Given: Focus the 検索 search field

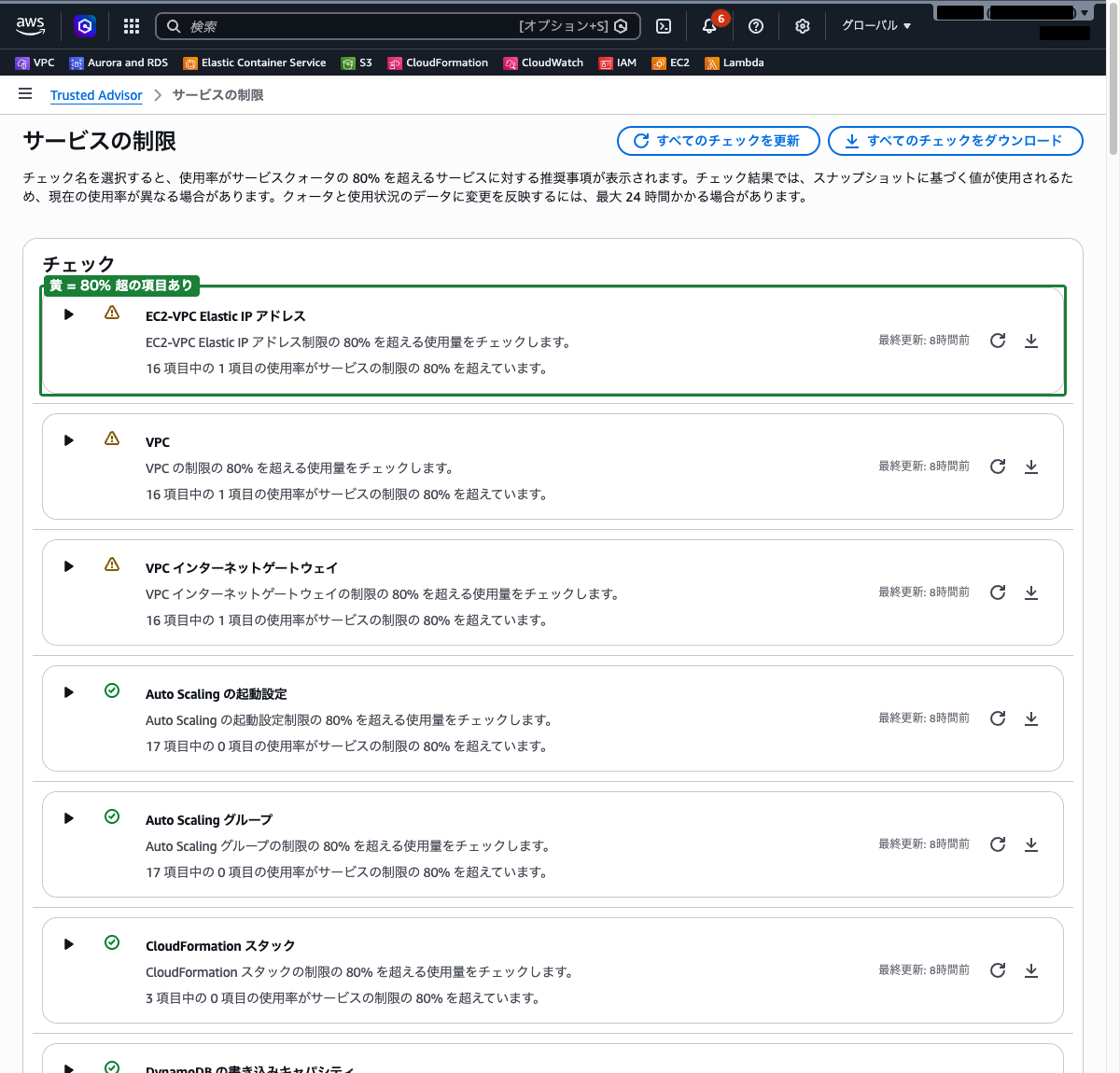Looking at the screenshot, I should point(398,26).
